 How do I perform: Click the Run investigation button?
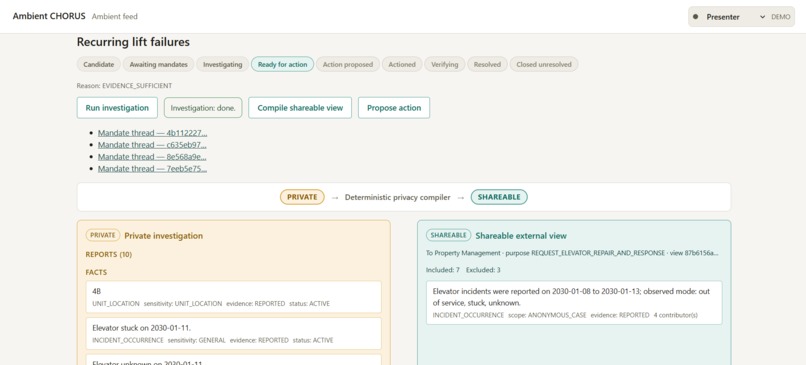click(x=117, y=108)
